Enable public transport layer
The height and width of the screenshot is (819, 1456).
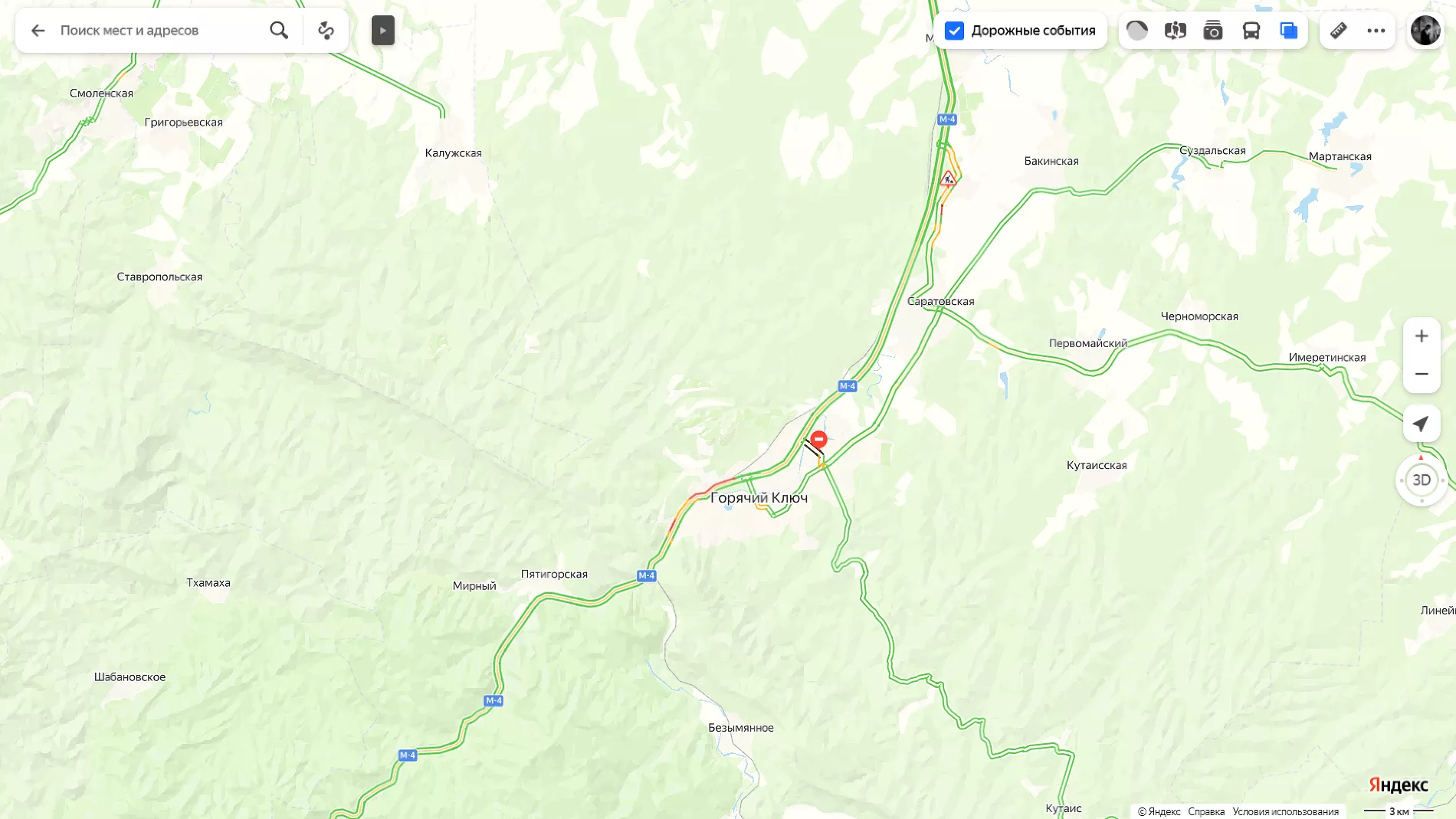1251,31
